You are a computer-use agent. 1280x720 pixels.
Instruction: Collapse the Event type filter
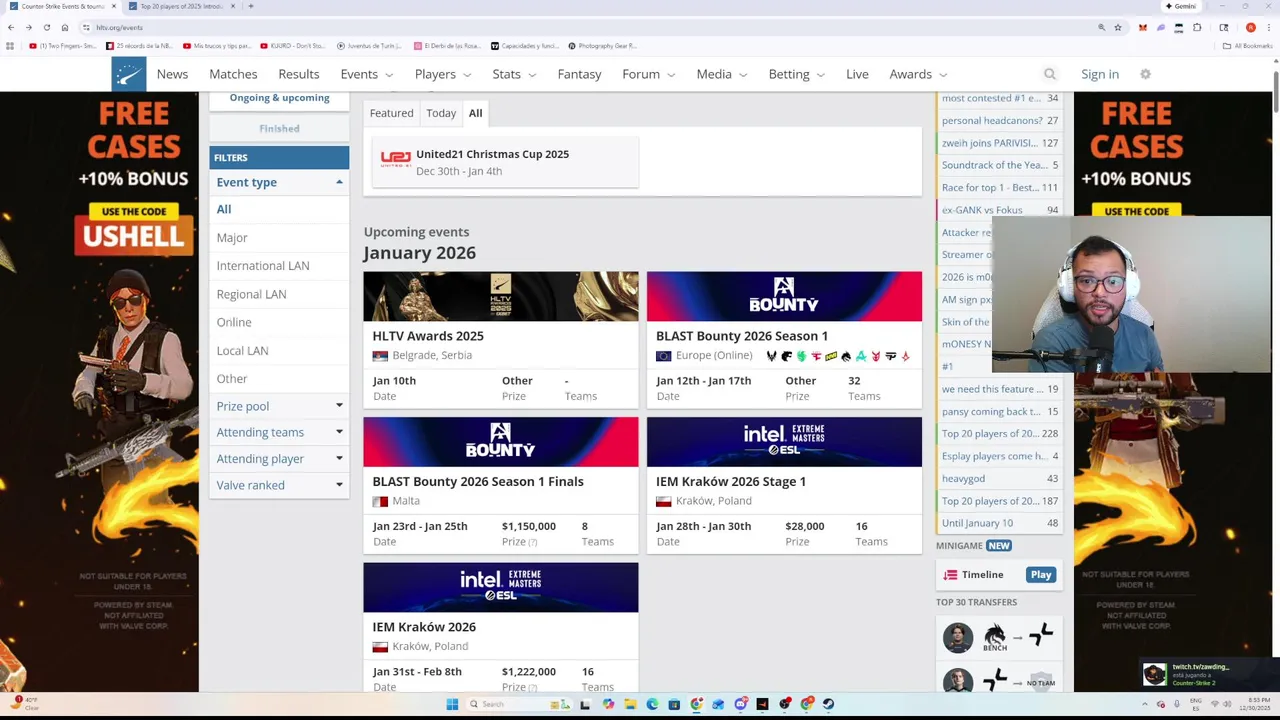(279, 182)
